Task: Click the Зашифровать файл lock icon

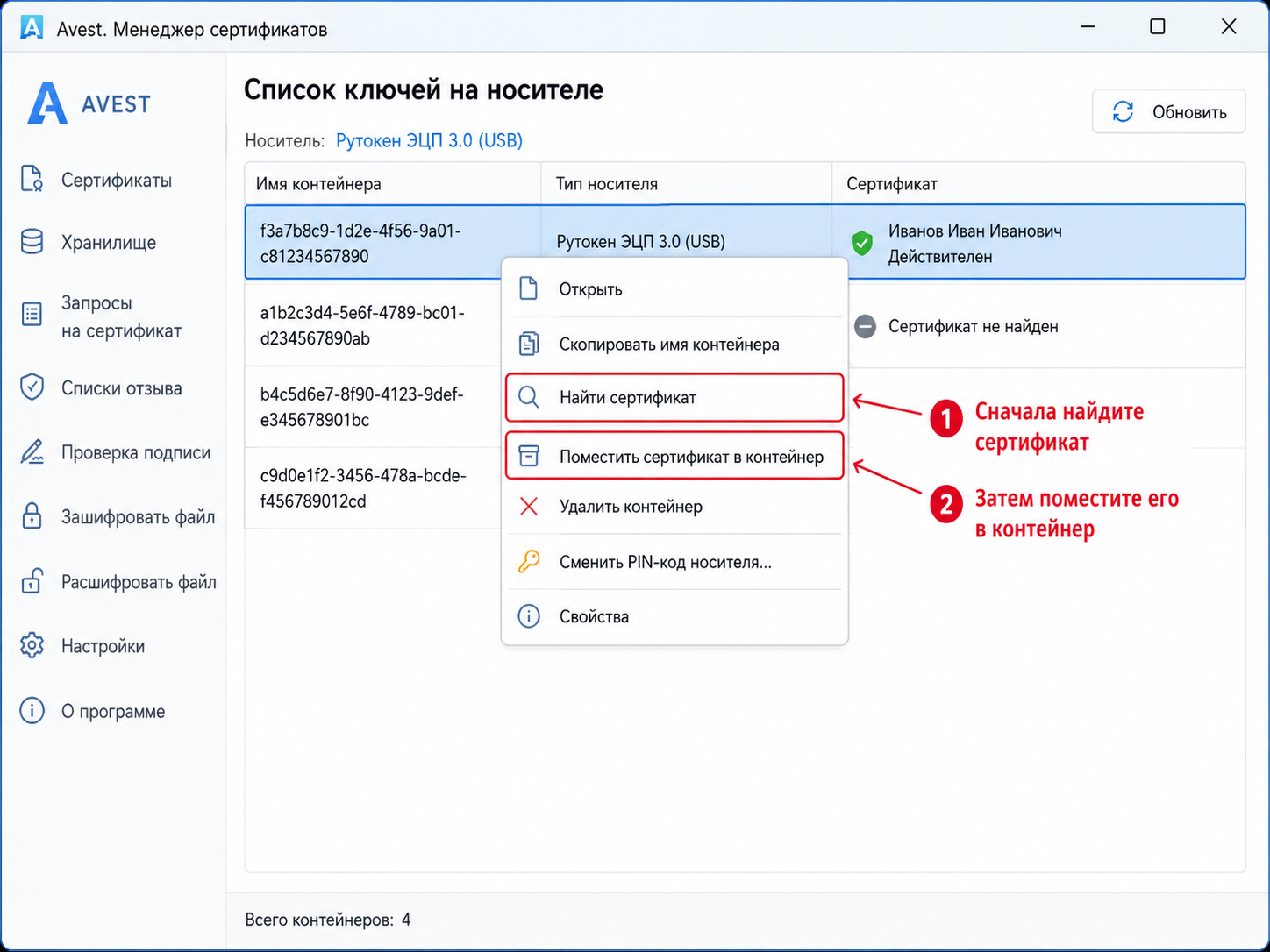Action: [32, 515]
